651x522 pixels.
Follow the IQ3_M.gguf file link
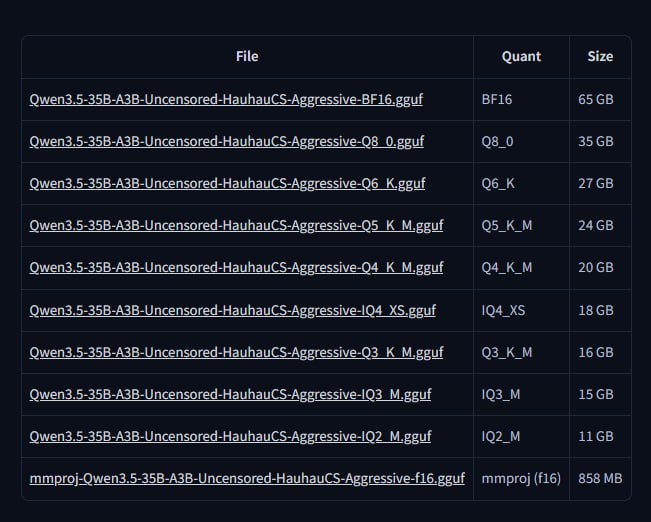(x=231, y=394)
